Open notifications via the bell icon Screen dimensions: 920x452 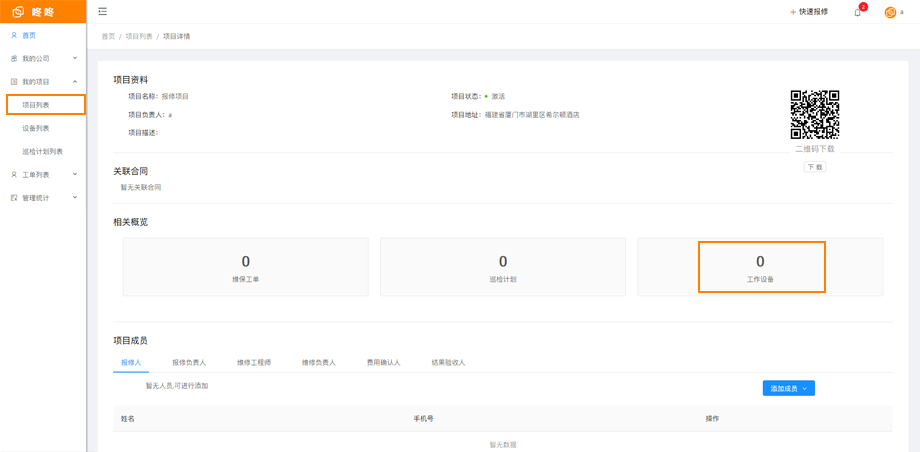click(x=857, y=12)
